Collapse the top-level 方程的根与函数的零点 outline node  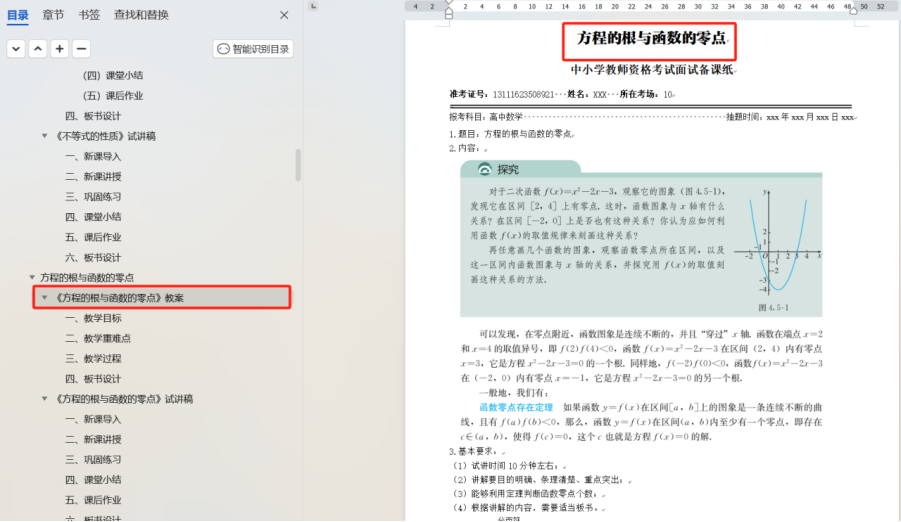point(31,277)
